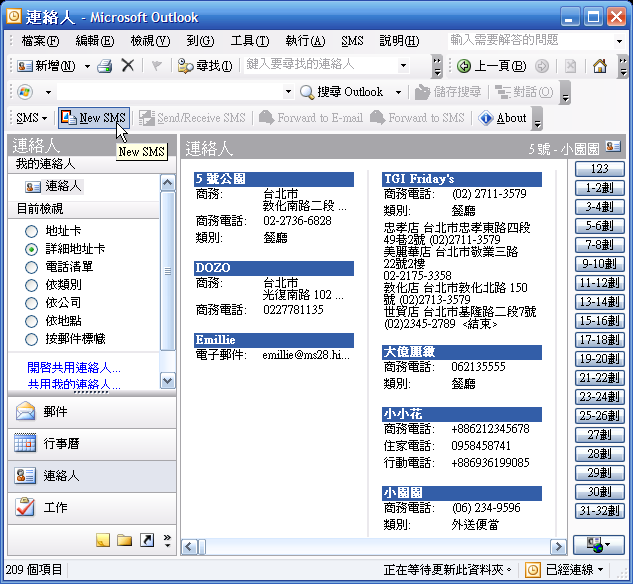Screen dimensions: 633x584
Task: Open 行事曆 calendar navigation button
Action: point(92,444)
